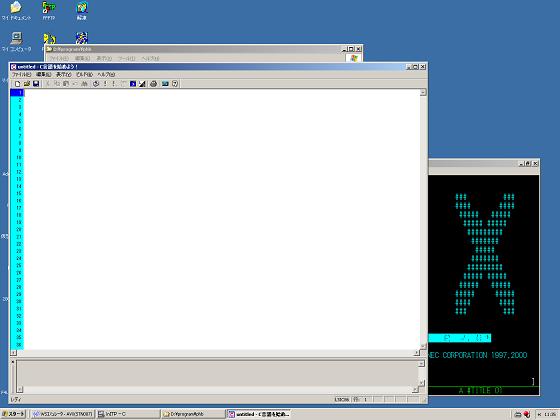Click editor vertical scrollbar up arrow

tap(423, 92)
